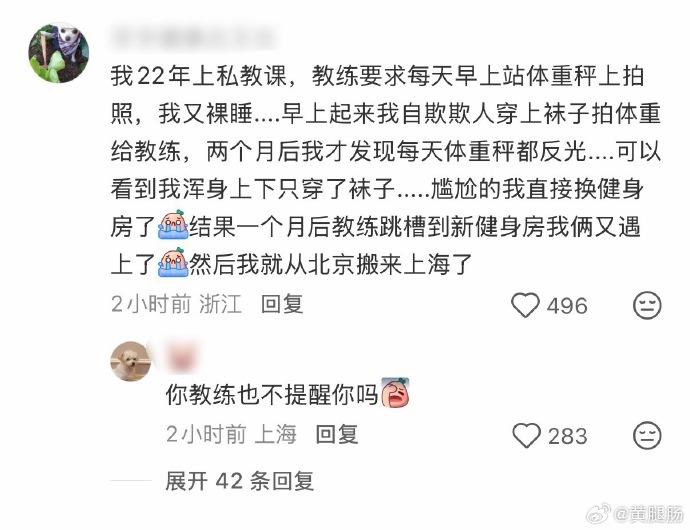Tap the 2小时前 浙江 timestamp
Image resolution: width=690 pixels, height=530 pixels.
pyautogui.click(x=176, y=305)
